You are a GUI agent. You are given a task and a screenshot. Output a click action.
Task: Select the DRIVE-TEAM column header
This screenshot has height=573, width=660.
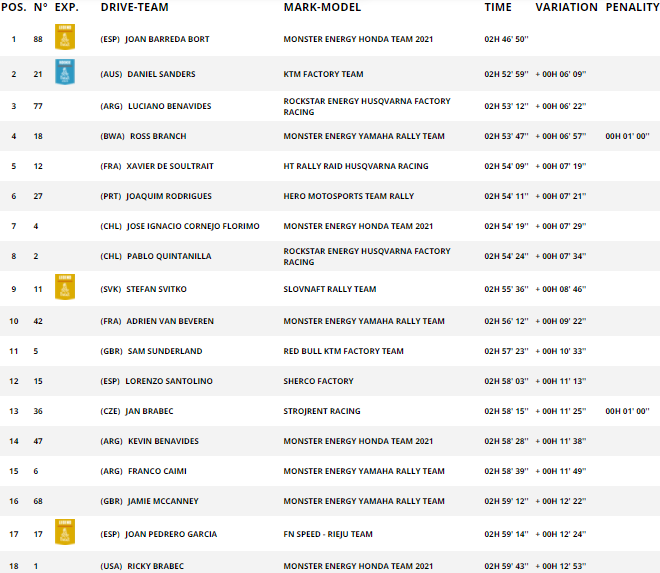click(135, 8)
